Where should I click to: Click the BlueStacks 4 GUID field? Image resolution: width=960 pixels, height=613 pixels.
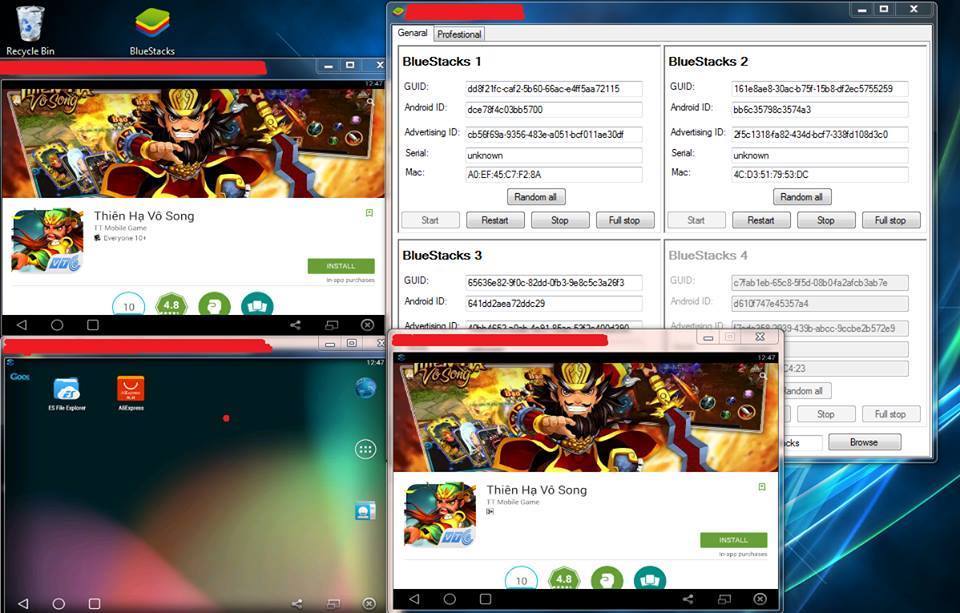(820, 282)
